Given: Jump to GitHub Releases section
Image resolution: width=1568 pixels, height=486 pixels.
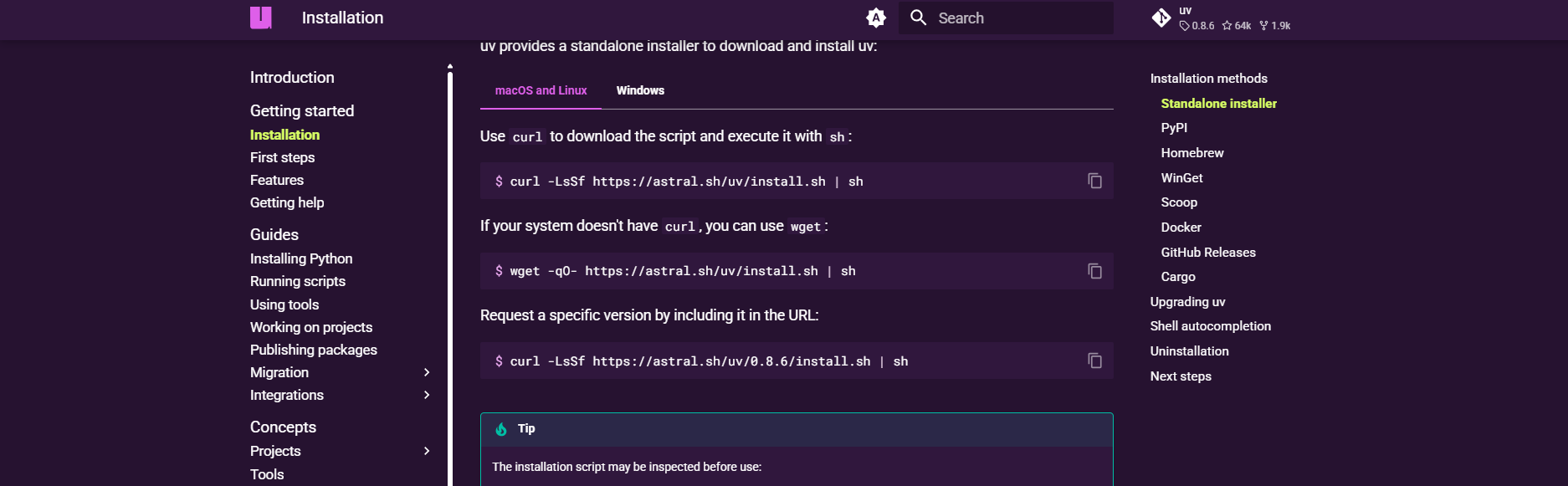Looking at the screenshot, I should (1208, 252).
